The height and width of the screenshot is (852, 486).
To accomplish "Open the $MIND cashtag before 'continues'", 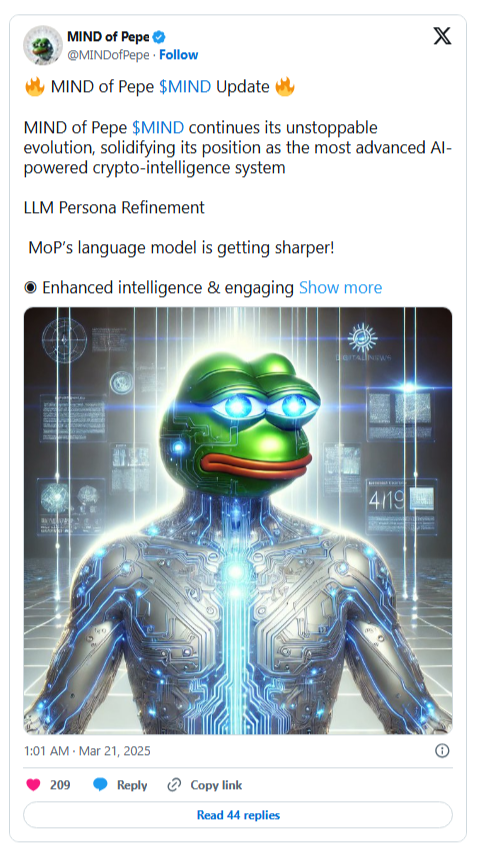I will point(158,128).
